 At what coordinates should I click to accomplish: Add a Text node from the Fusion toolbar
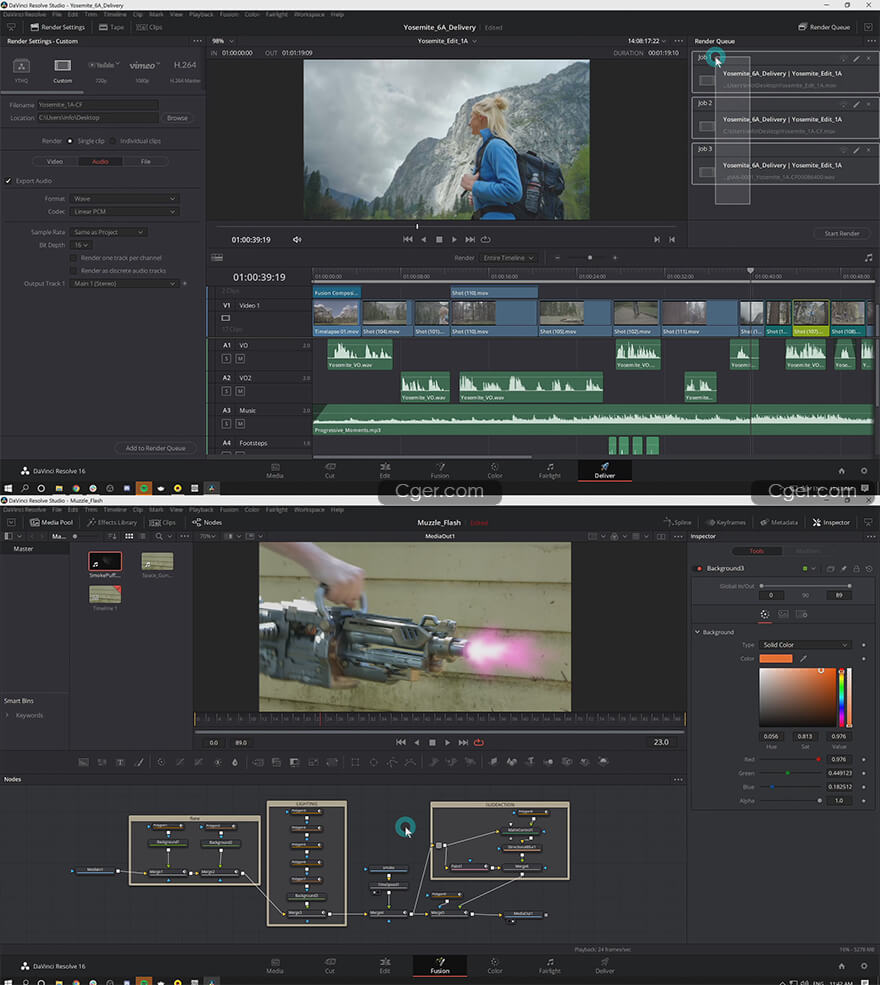[x=120, y=762]
